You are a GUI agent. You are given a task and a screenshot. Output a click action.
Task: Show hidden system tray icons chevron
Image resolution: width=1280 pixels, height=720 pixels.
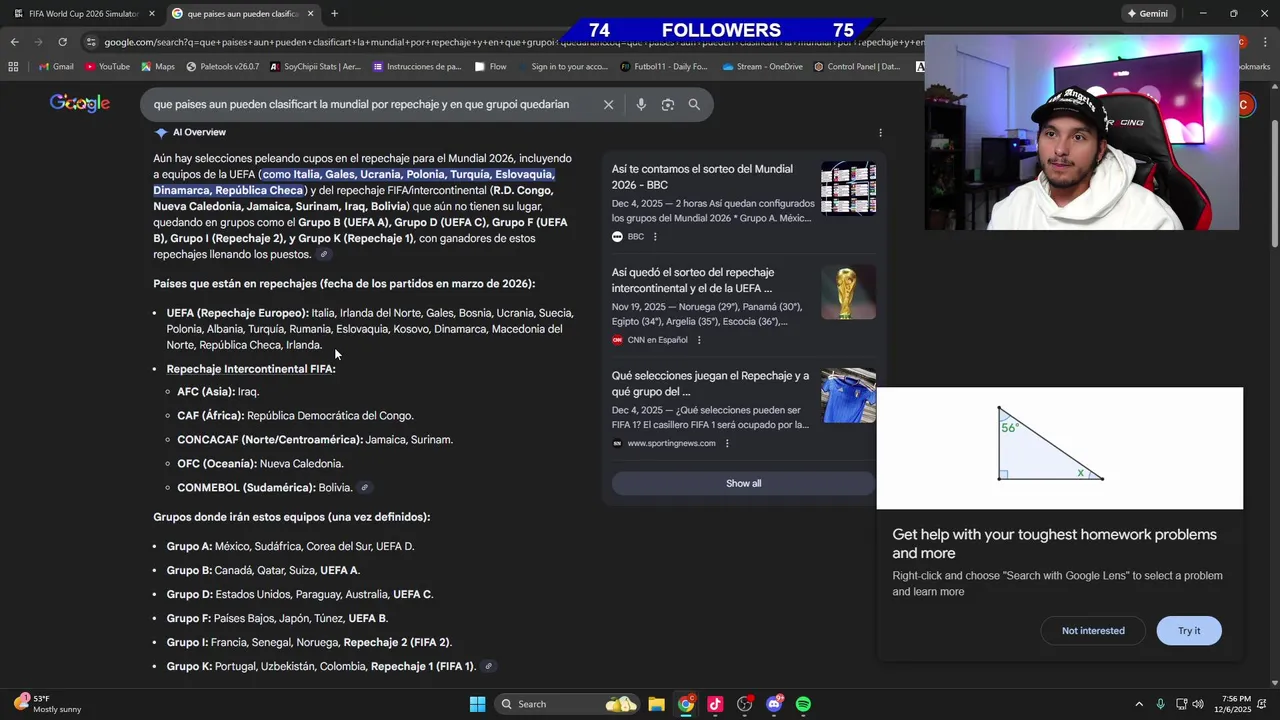click(1138, 704)
